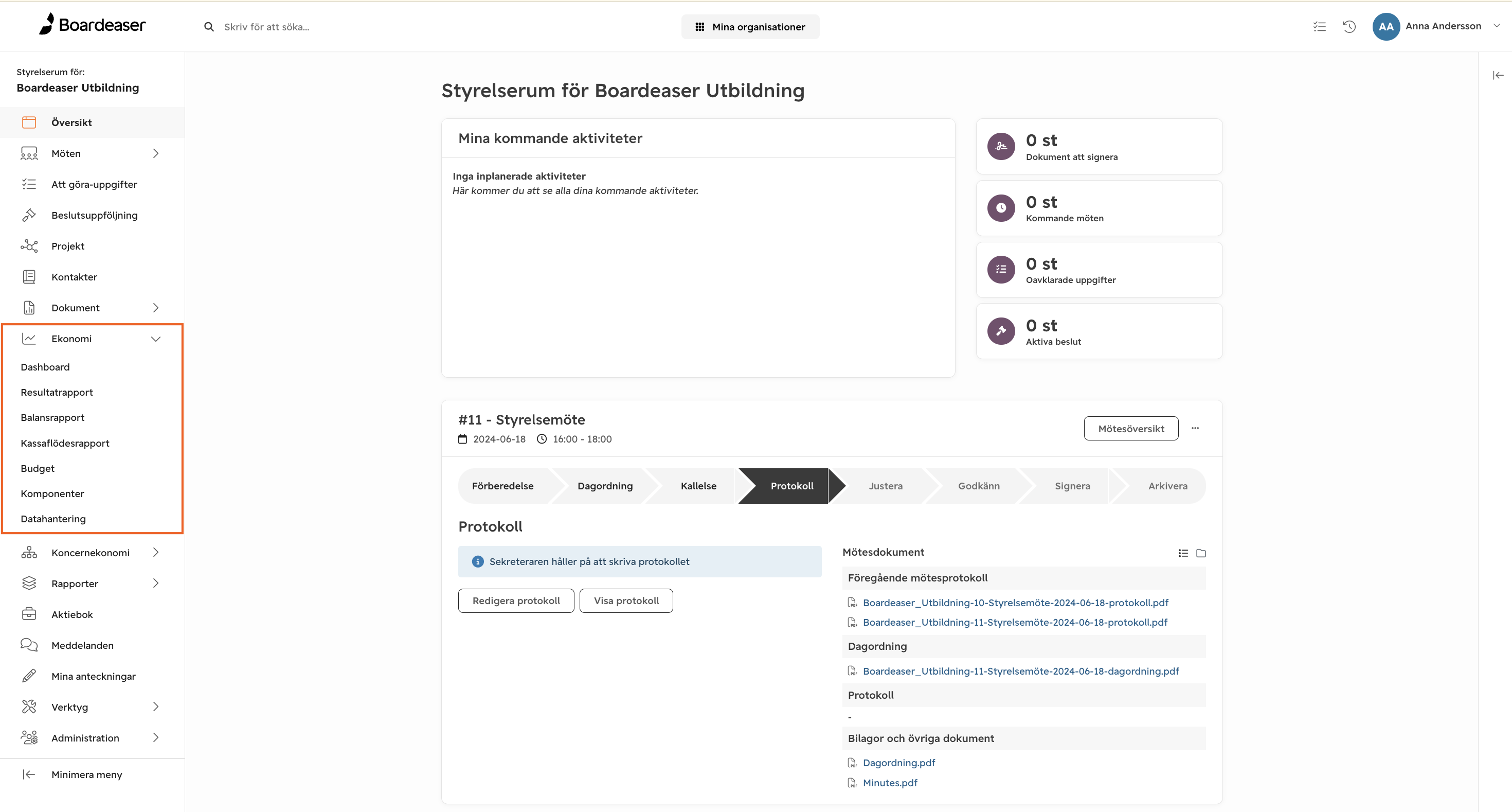Click the Översikt sidebar icon
Image resolution: width=1512 pixels, height=812 pixels.
pos(29,122)
